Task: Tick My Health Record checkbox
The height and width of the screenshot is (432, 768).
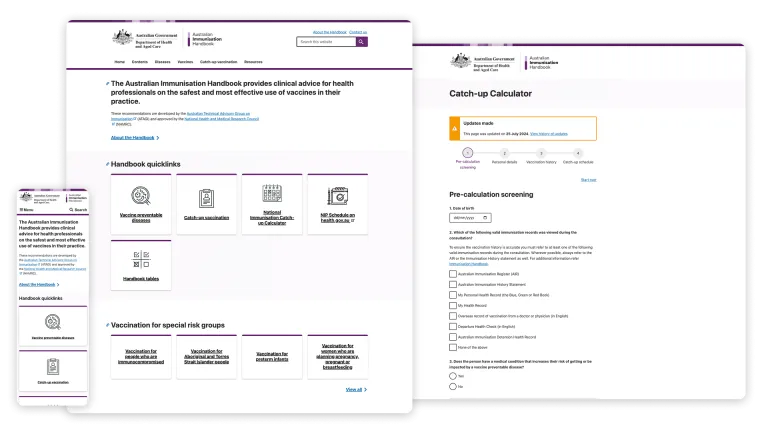Action: tap(453, 306)
